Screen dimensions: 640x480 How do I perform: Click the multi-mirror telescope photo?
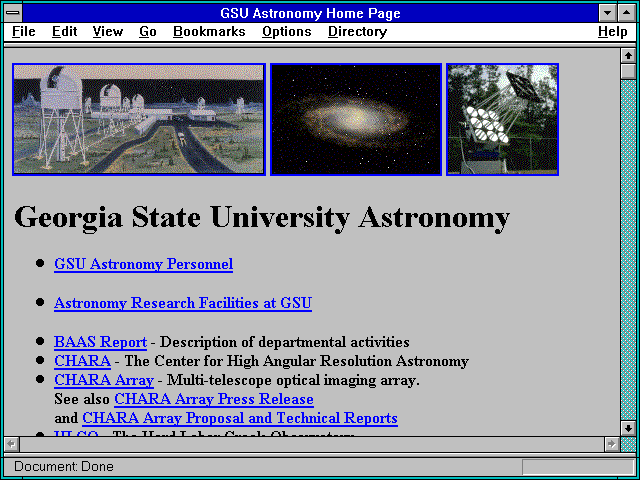pos(502,120)
